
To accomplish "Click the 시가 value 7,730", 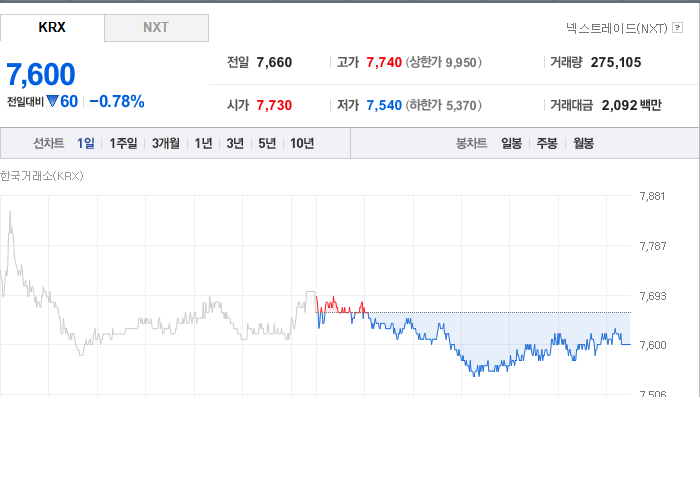I will 274,105.
